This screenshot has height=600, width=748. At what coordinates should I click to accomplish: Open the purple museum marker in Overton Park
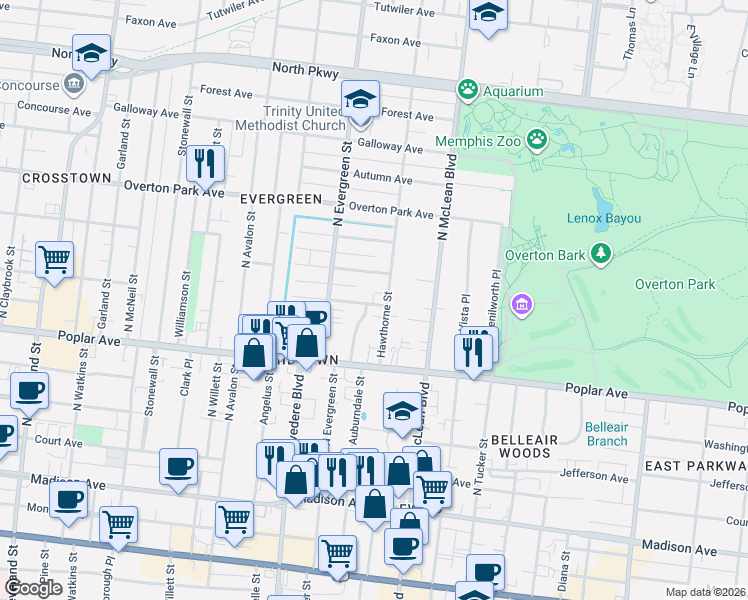tap(522, 304)
